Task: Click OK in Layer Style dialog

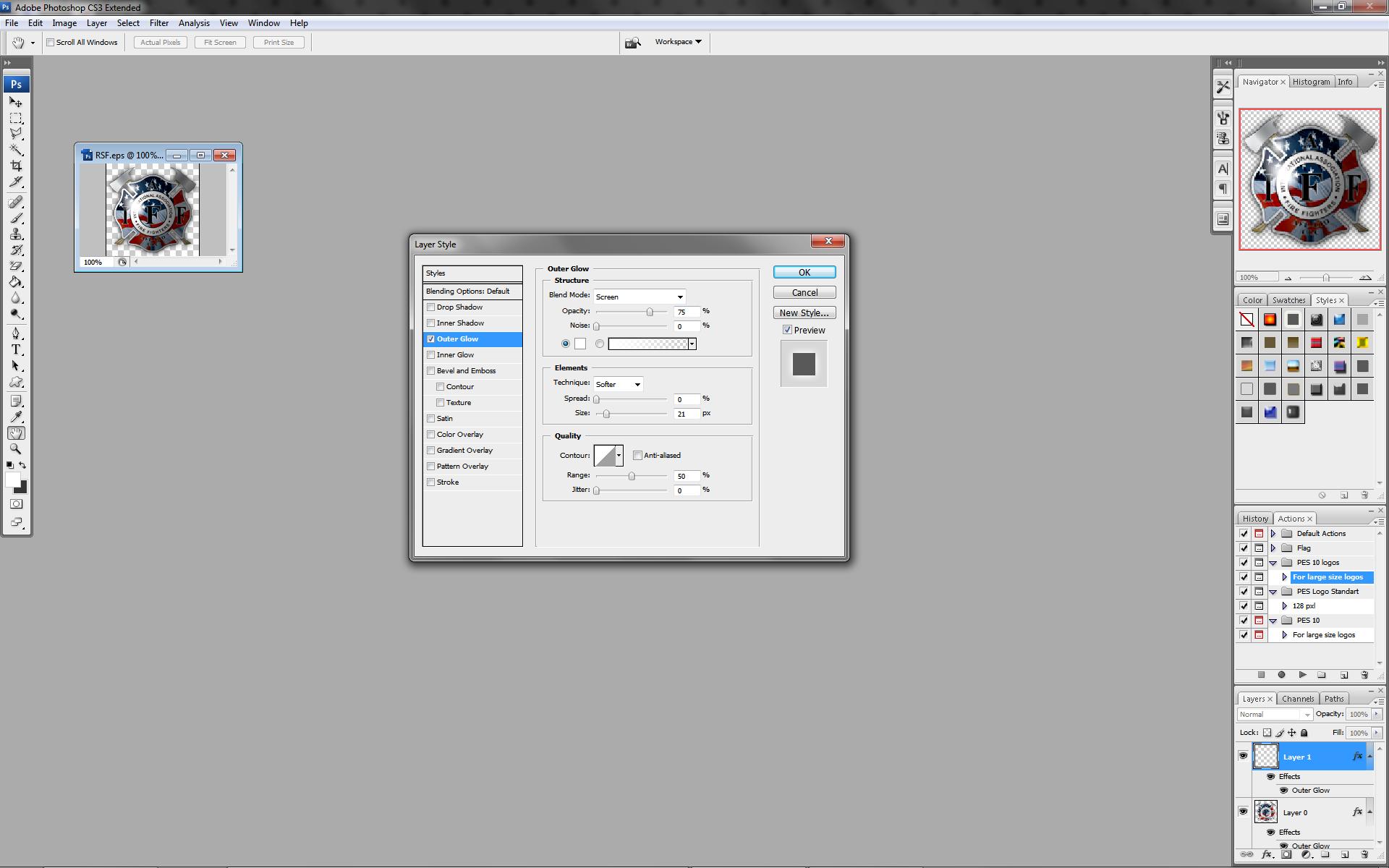Action: point(804,272)
